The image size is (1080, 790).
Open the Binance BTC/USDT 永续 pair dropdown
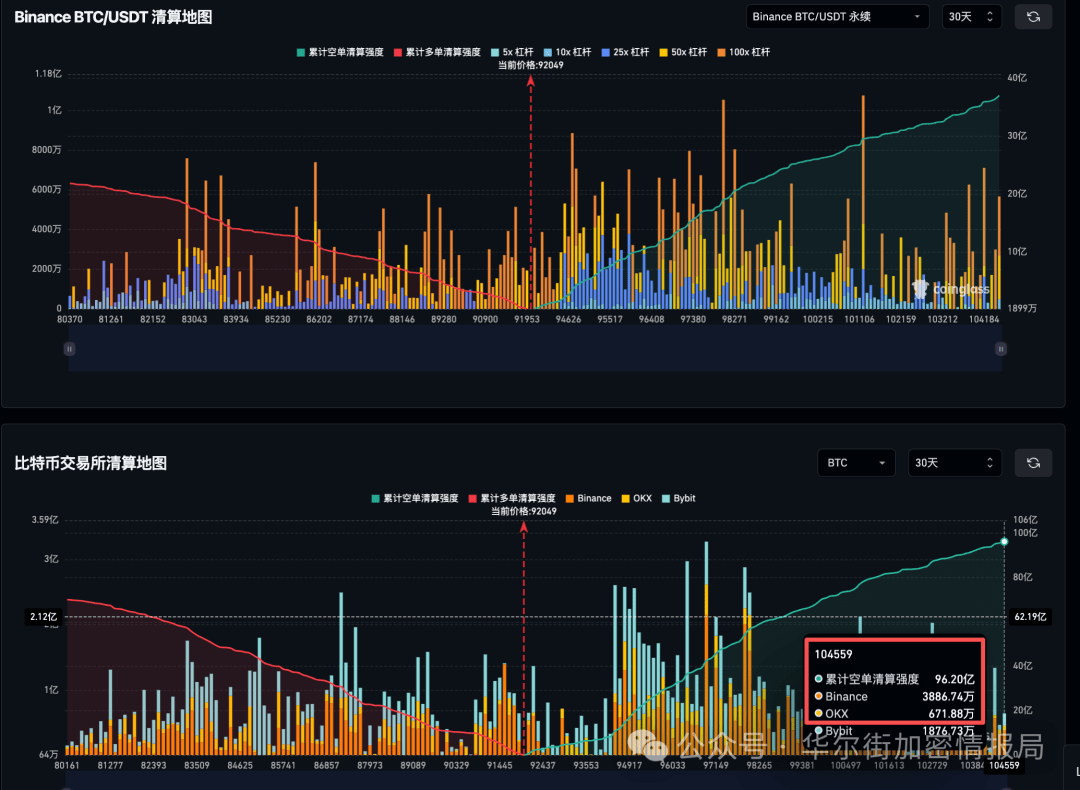(838, 17)
